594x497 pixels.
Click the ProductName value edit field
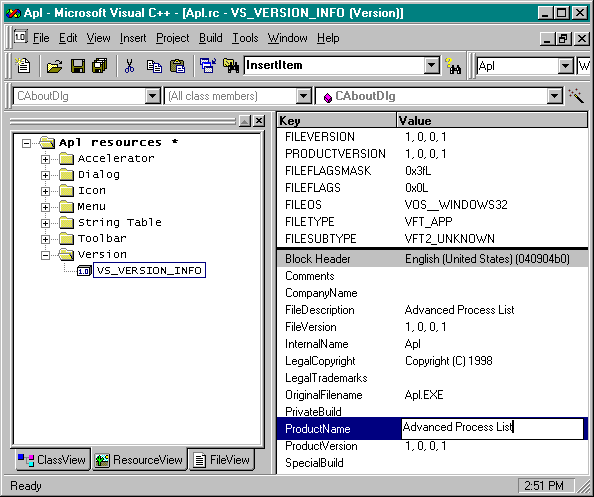coord(492,428)
